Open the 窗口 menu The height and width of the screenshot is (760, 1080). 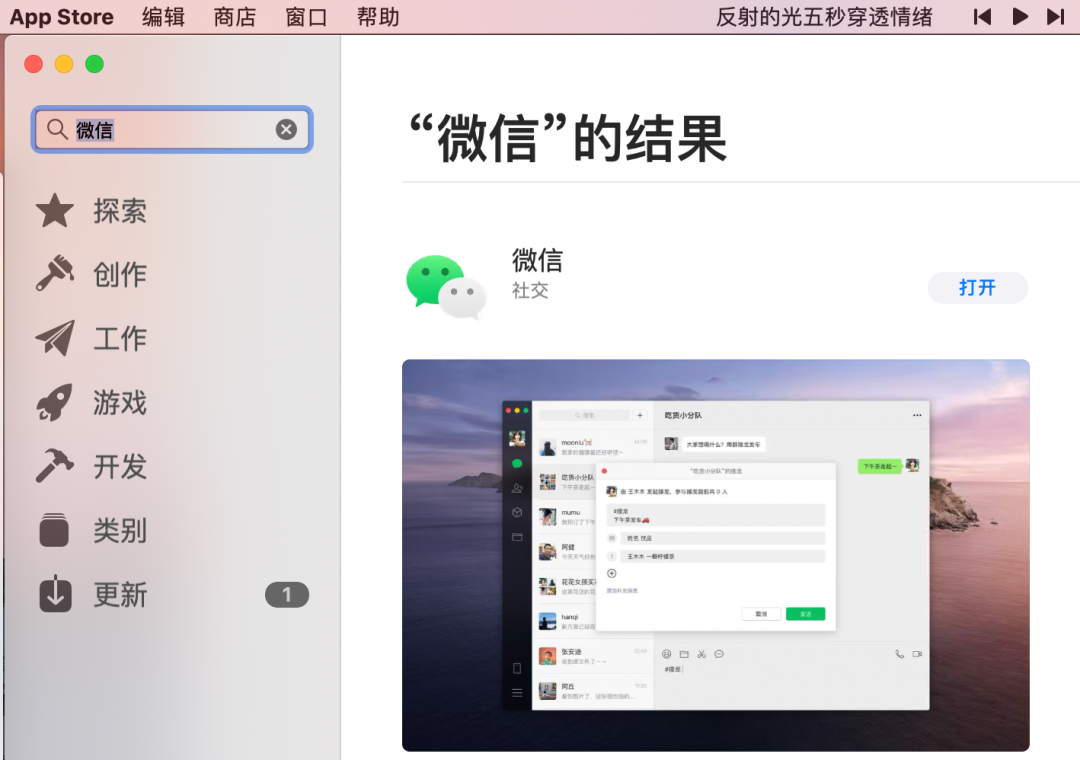(x=307, y=17)
